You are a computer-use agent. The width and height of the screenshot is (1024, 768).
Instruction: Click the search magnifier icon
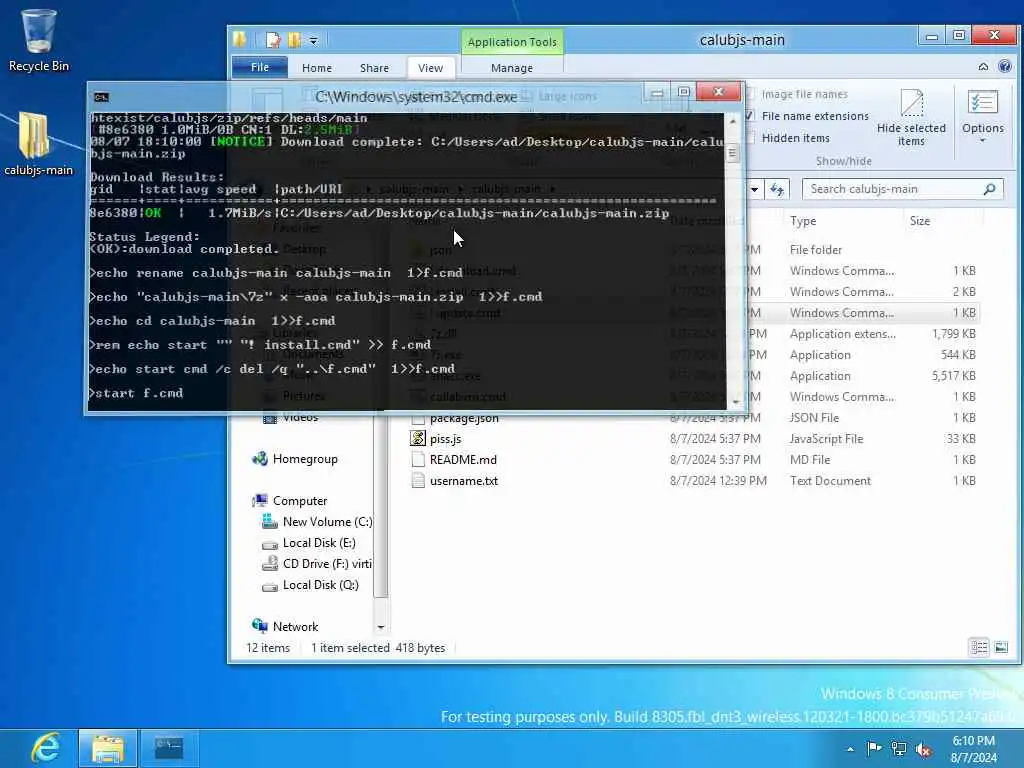pos(989,189)
